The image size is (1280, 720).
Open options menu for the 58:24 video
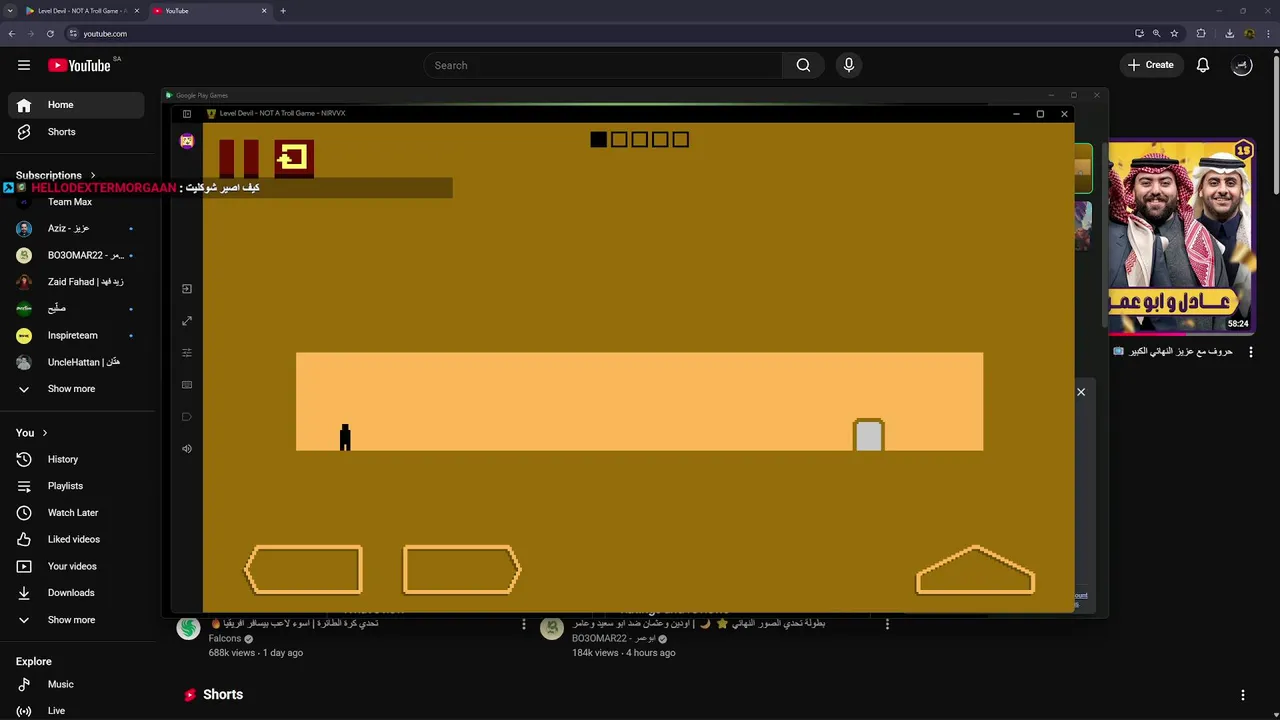click(x=1250, y=352)
